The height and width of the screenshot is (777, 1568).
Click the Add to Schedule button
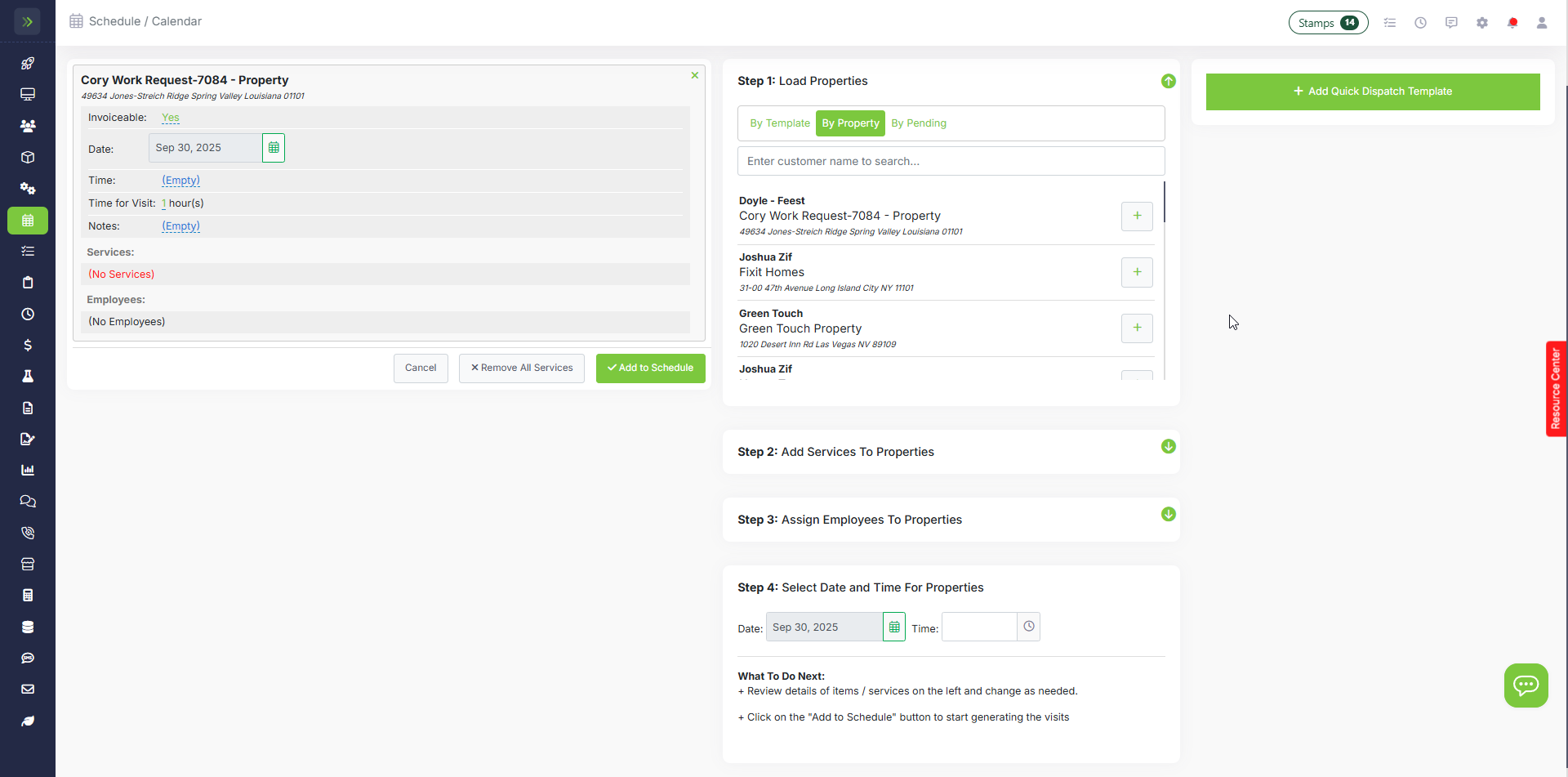tap(650, 368)
